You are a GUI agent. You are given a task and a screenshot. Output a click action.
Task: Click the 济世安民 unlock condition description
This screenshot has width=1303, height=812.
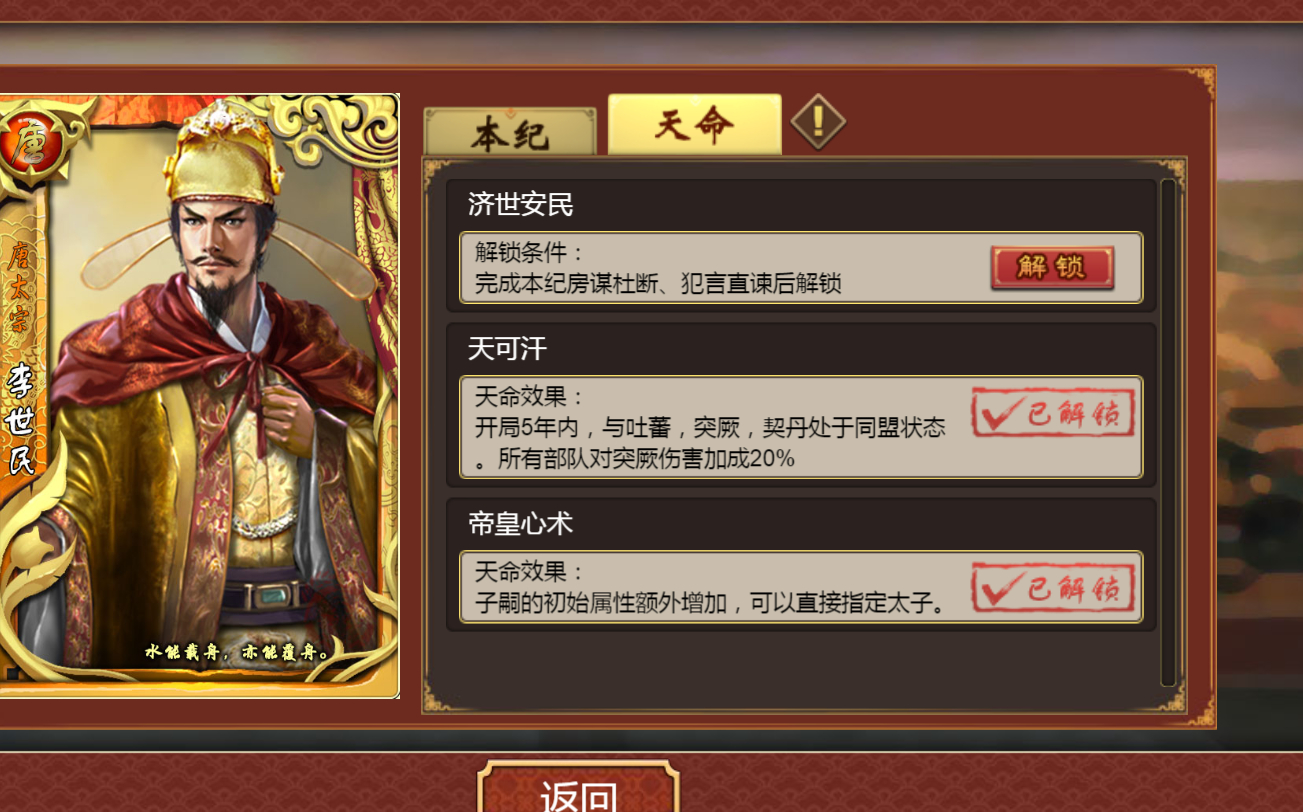click(x=658, y=268)
